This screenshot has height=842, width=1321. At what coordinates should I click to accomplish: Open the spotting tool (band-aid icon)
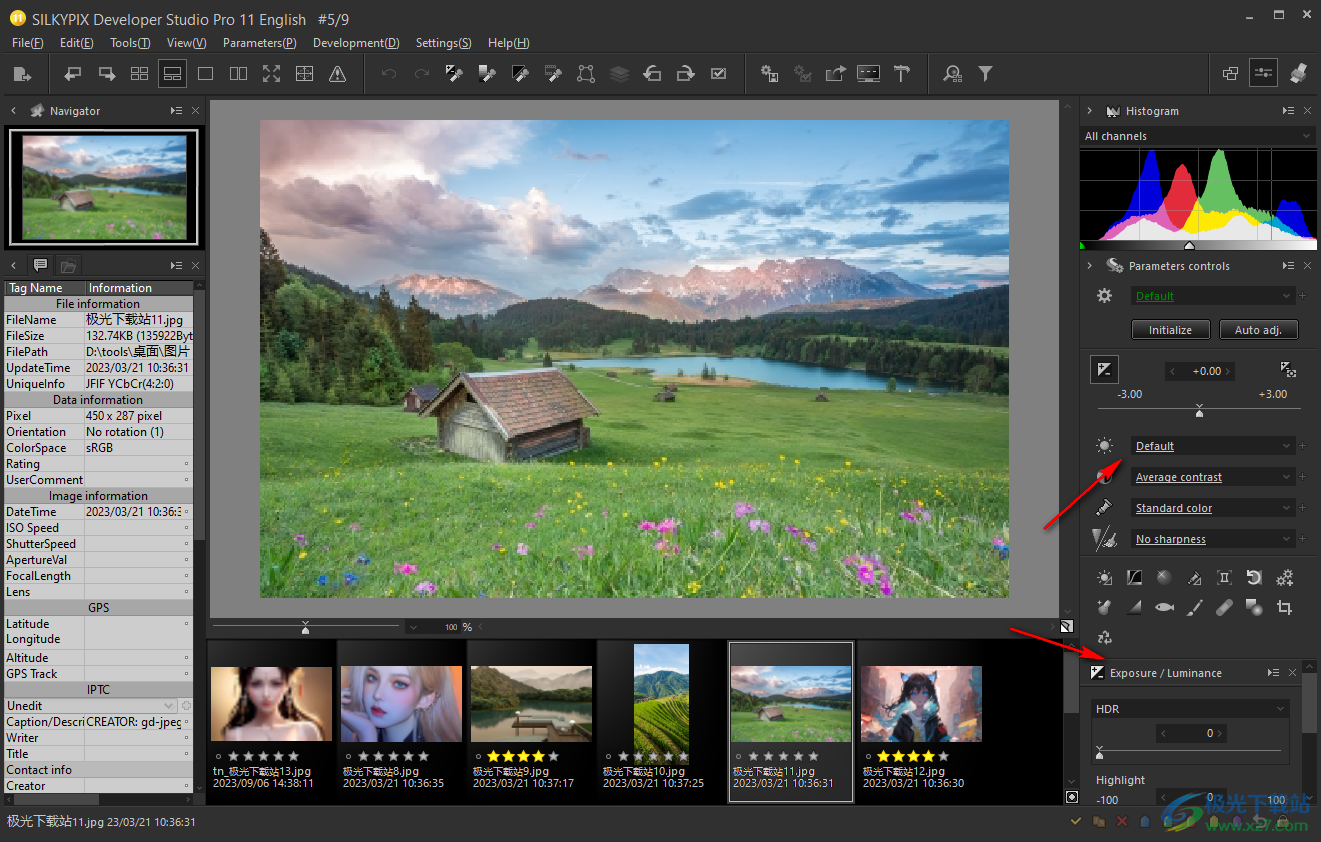pyautogui.click(x=1223, y=607)
